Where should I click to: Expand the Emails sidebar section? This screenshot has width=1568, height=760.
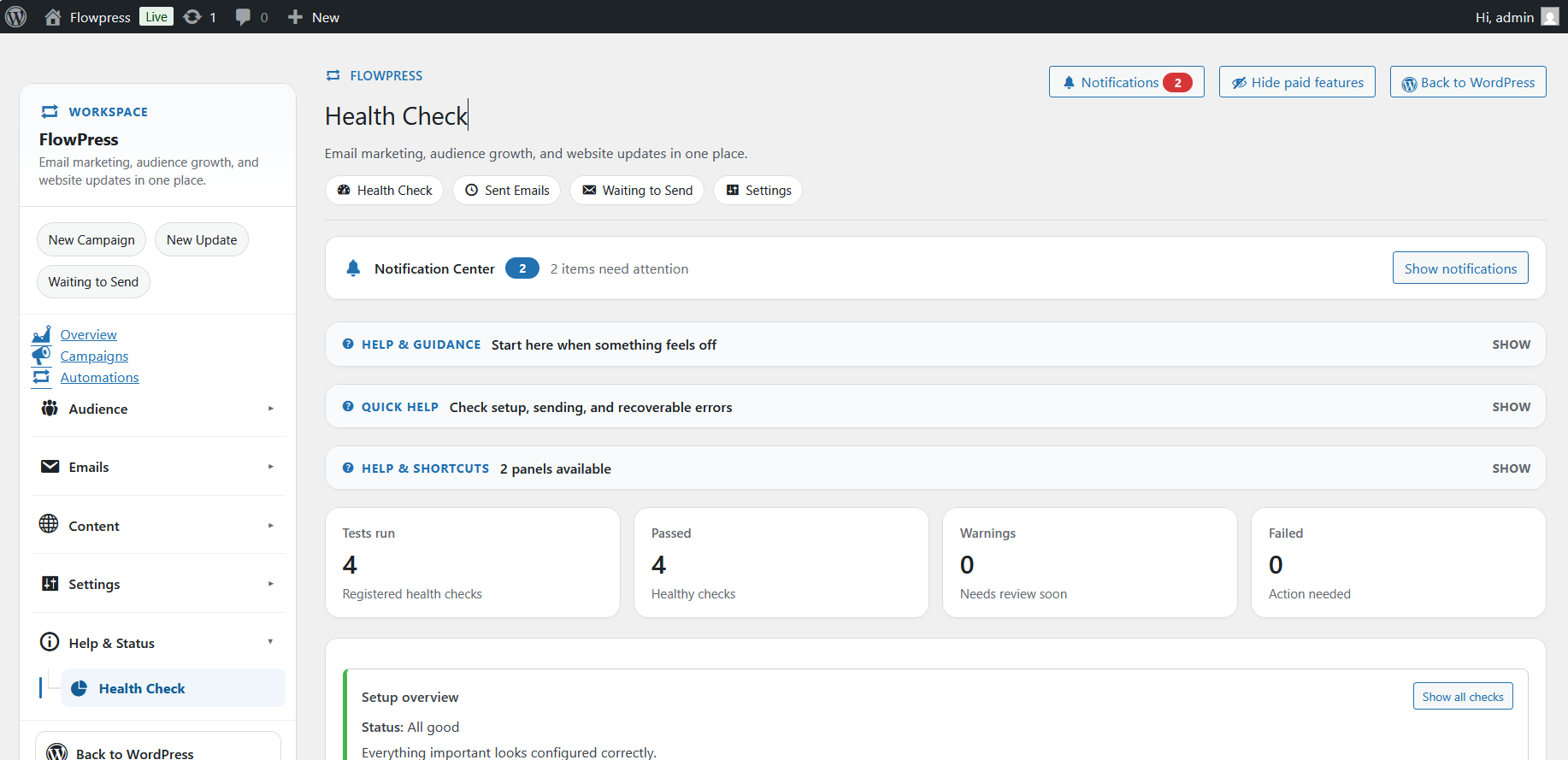158,467
